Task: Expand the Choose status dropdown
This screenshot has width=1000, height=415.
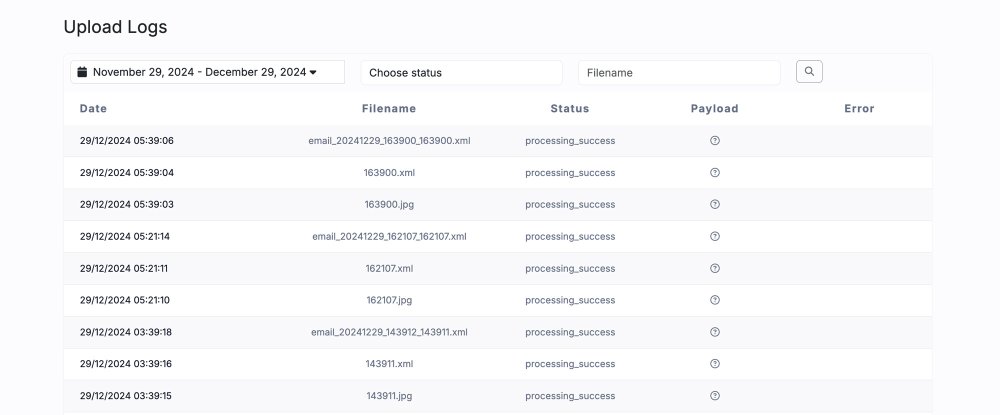Action: pyautogui.click(x=461, y=72)
